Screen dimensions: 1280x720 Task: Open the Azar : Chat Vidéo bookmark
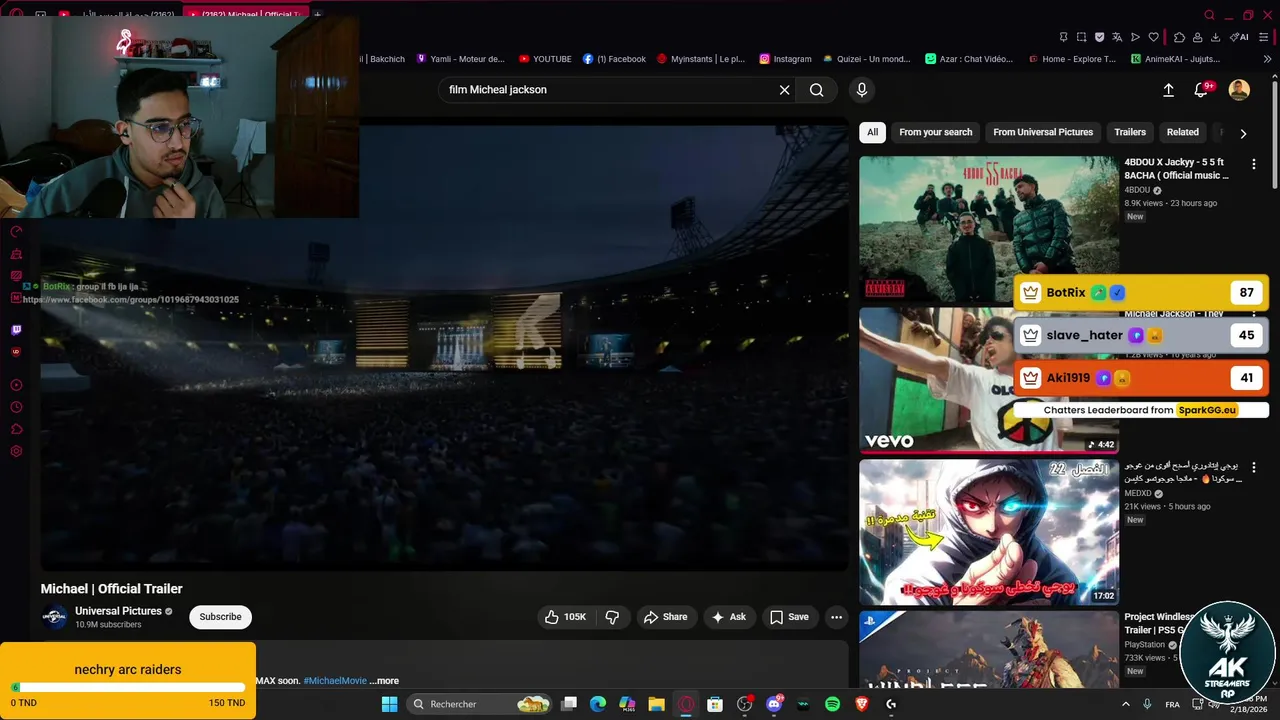click(969, 59)
